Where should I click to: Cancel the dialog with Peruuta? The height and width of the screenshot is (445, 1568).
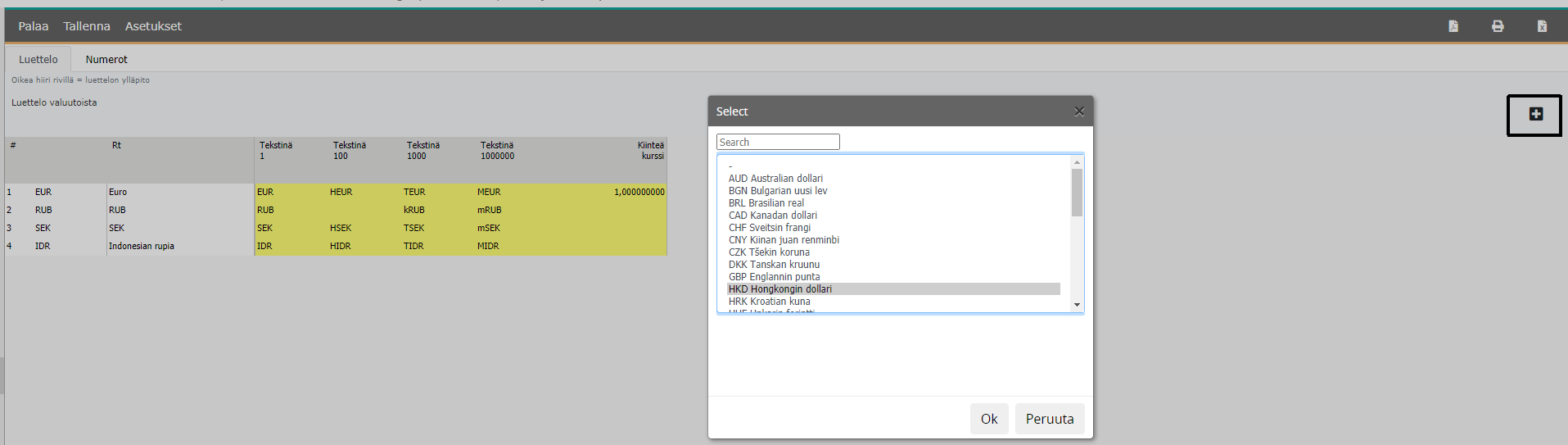(x=1049, y=419)
